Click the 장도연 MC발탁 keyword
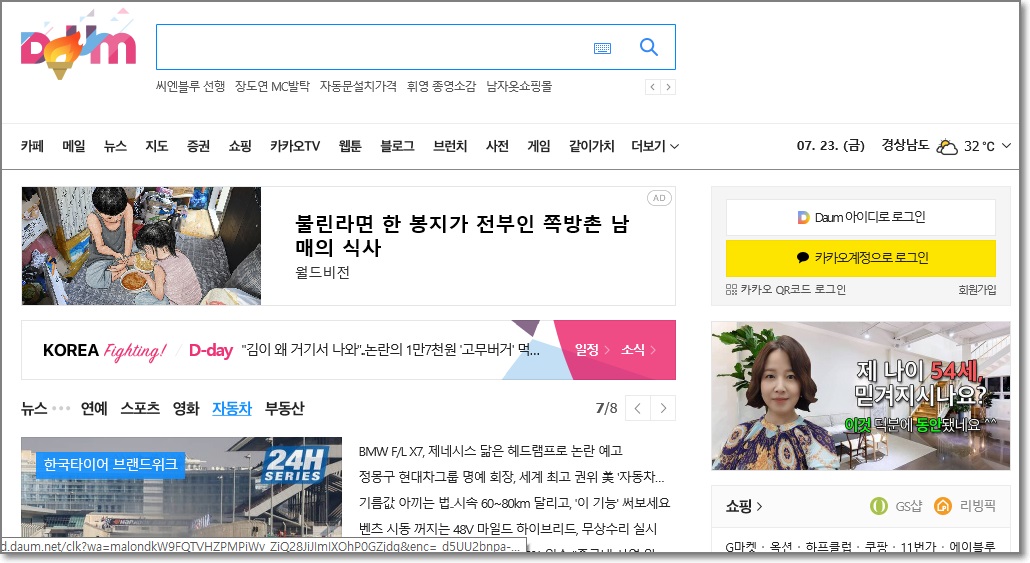 point(273,86)
